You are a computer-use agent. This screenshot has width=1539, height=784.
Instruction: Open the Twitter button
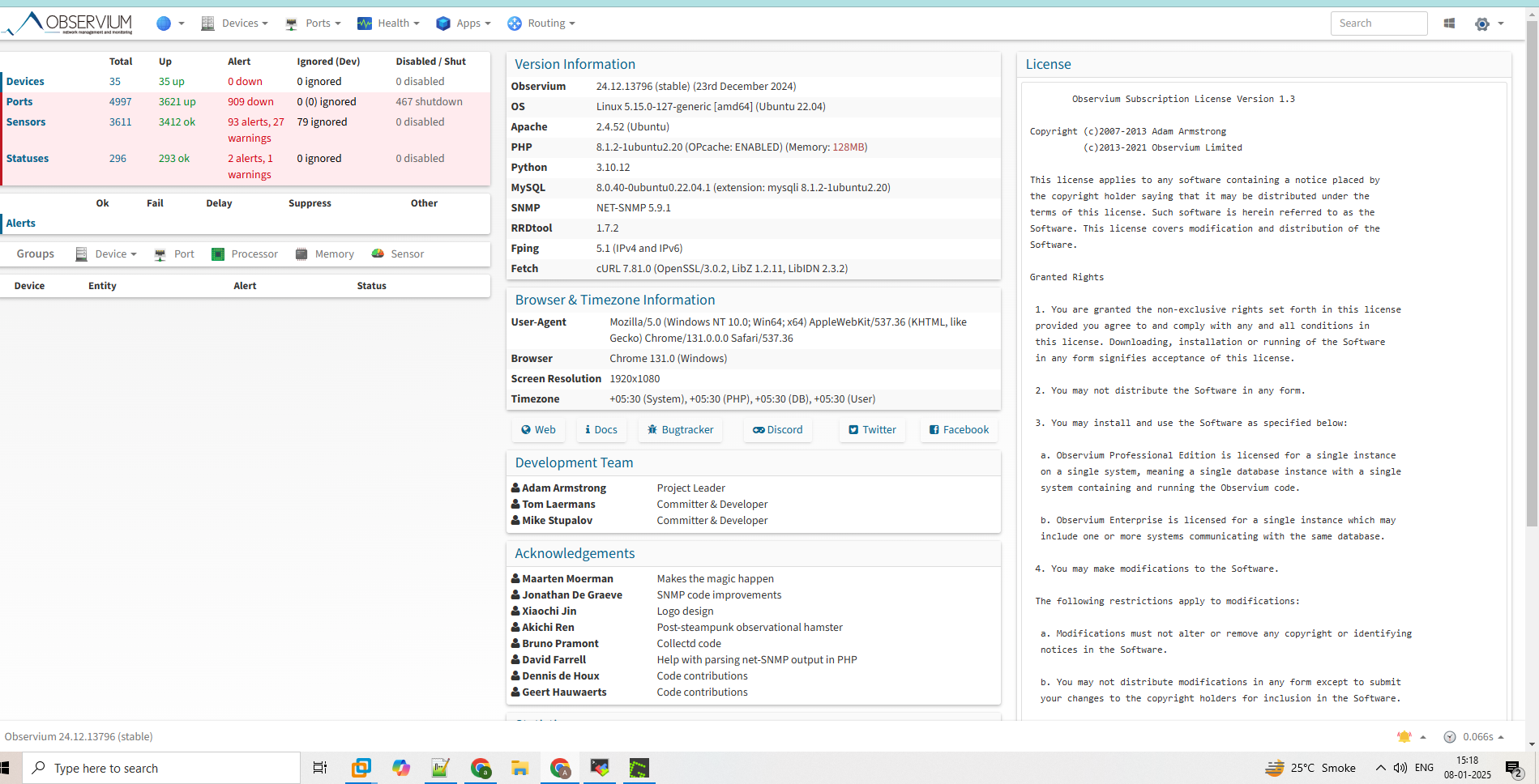[x=872, y=429]
